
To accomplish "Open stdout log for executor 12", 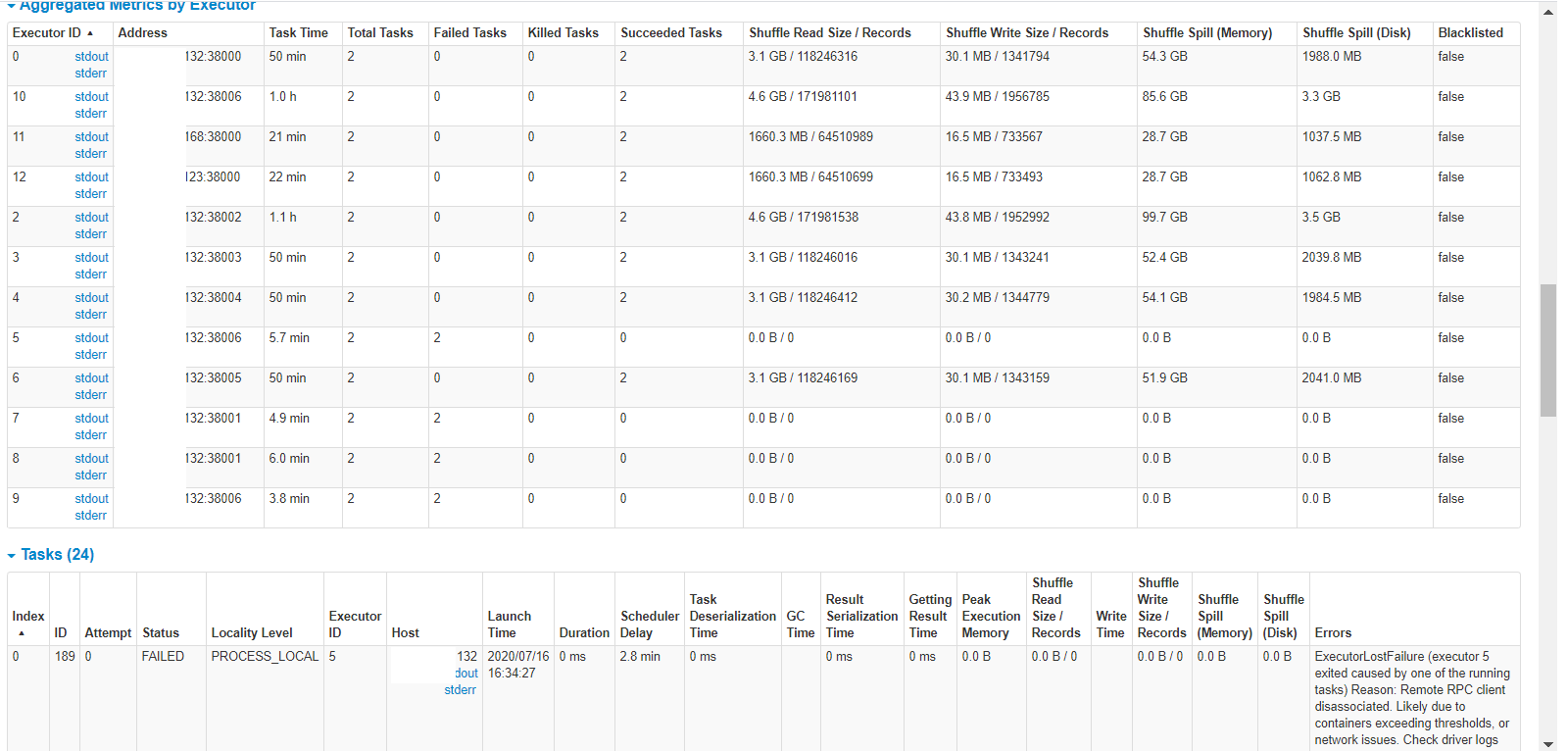I will pos(92,177).
